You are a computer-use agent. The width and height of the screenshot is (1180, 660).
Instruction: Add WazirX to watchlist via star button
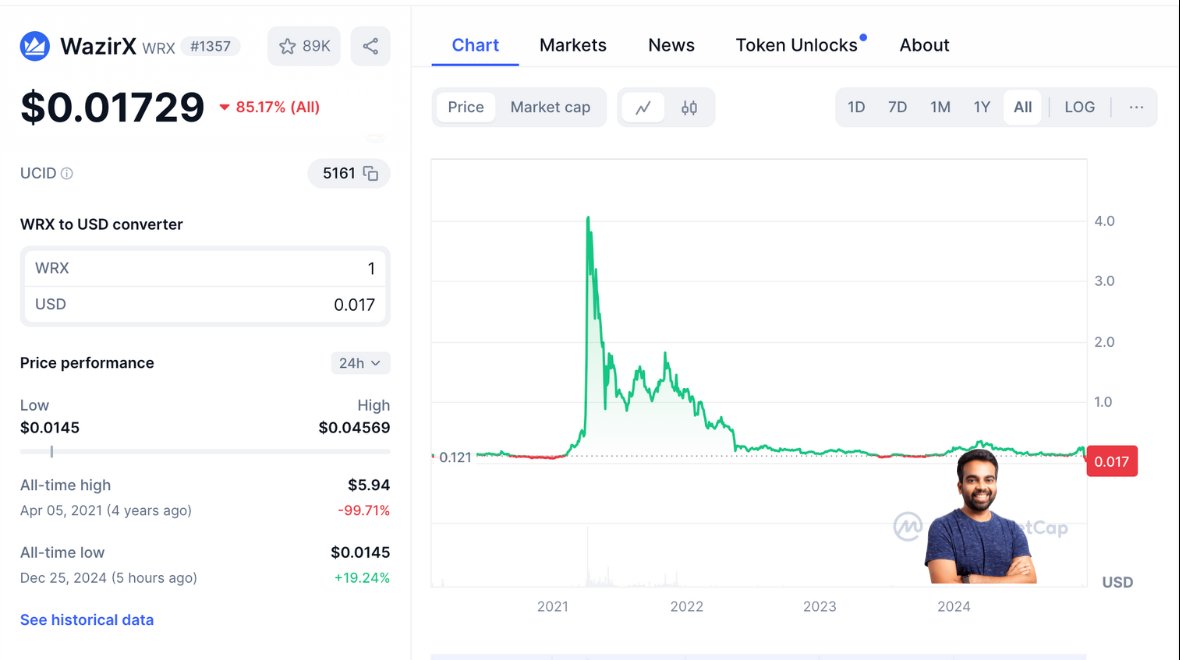pos(304,46)
